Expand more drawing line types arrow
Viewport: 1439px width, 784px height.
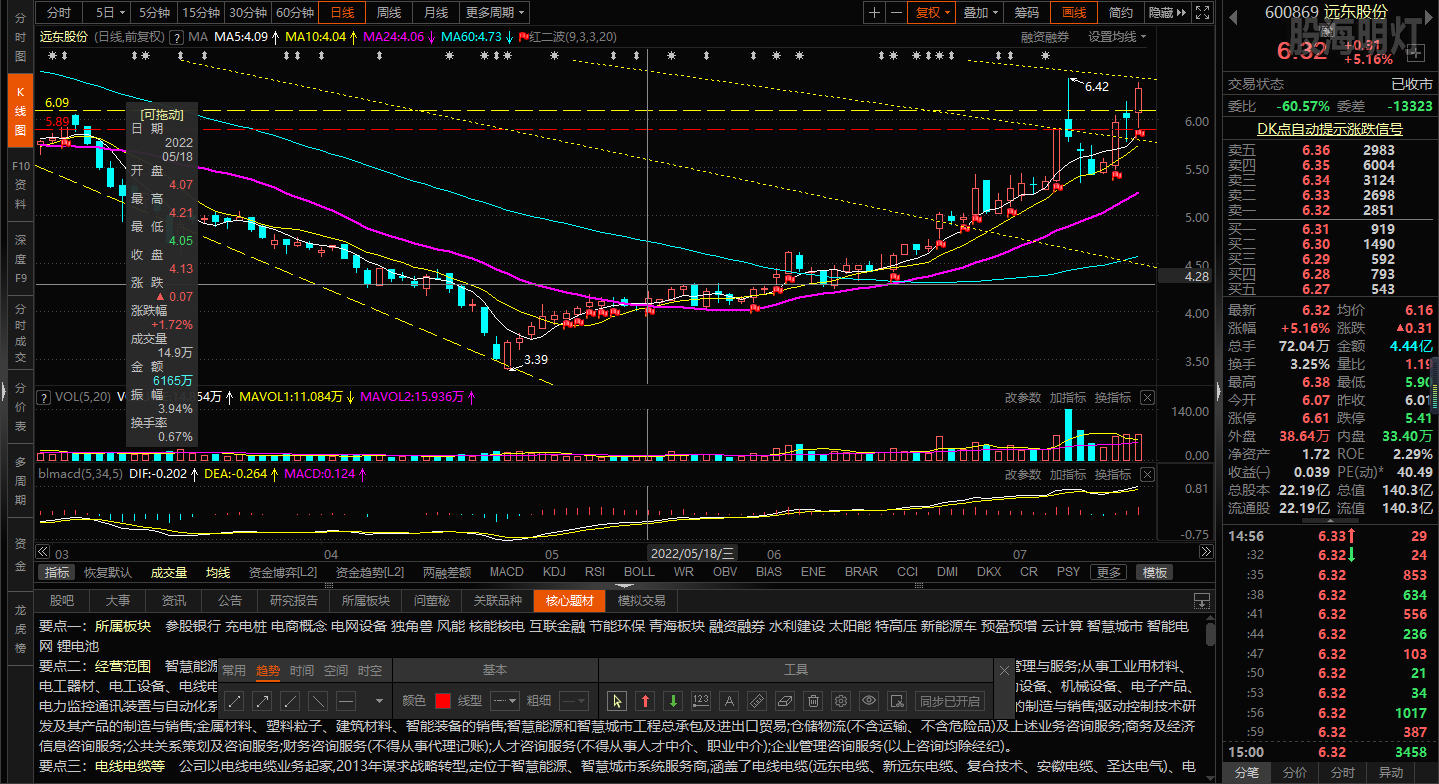tap(380, 701)
